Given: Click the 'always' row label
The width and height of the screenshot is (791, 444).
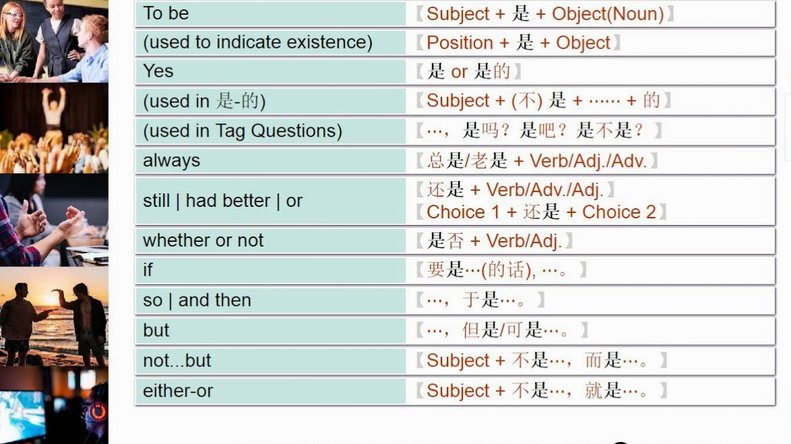Looking at the screenshot, I should 270,161.
